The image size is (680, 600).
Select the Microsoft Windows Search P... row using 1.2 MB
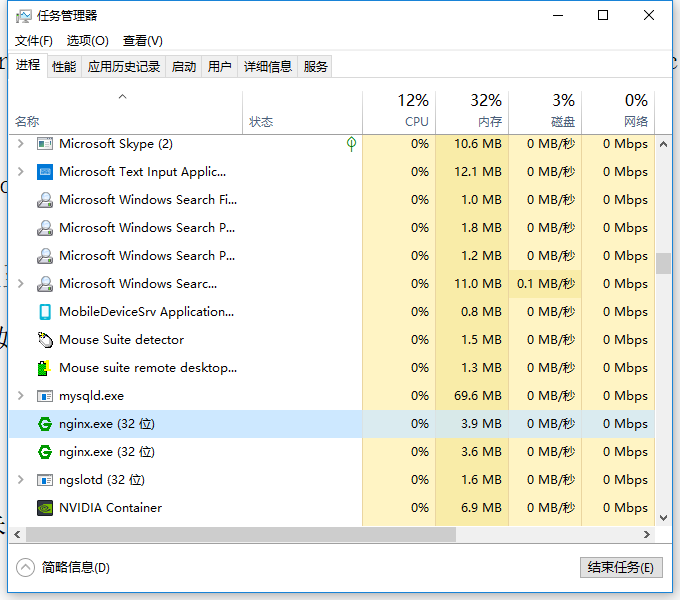(x=332, y=256)
